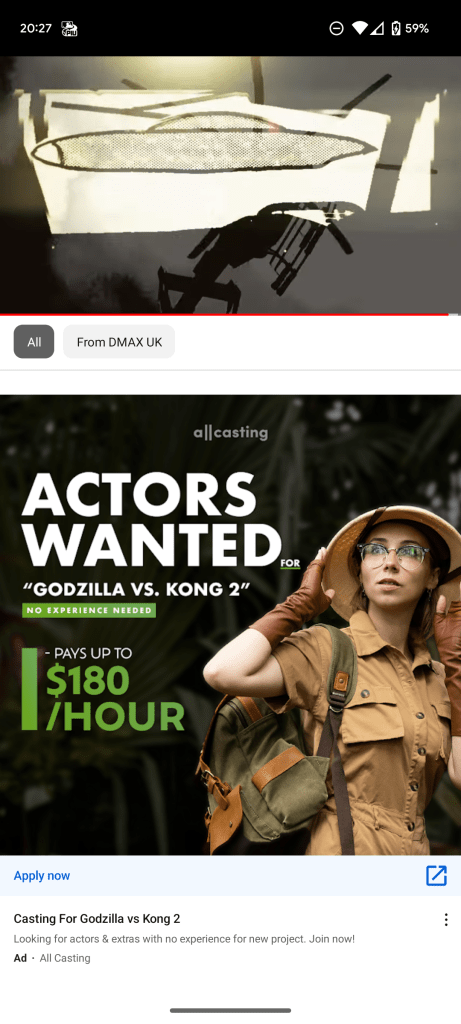Open the external link icon beside Apply now

click(x=436, y=876)
